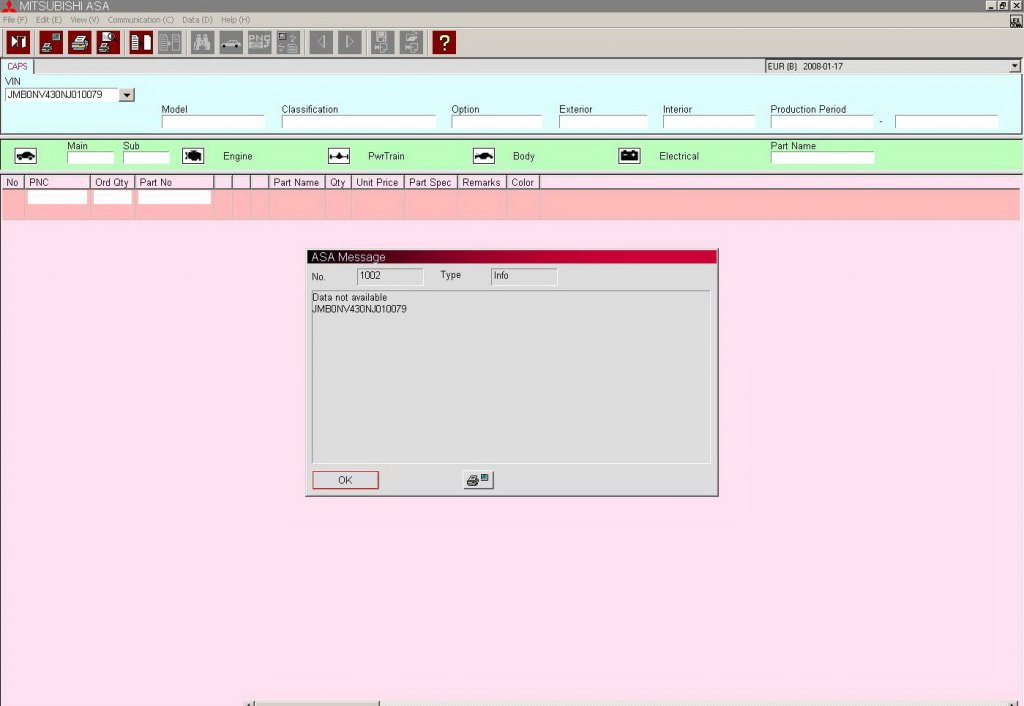Open the View (V) menu
Viewport: 1024px width, 706px height.
click(85, 20)
